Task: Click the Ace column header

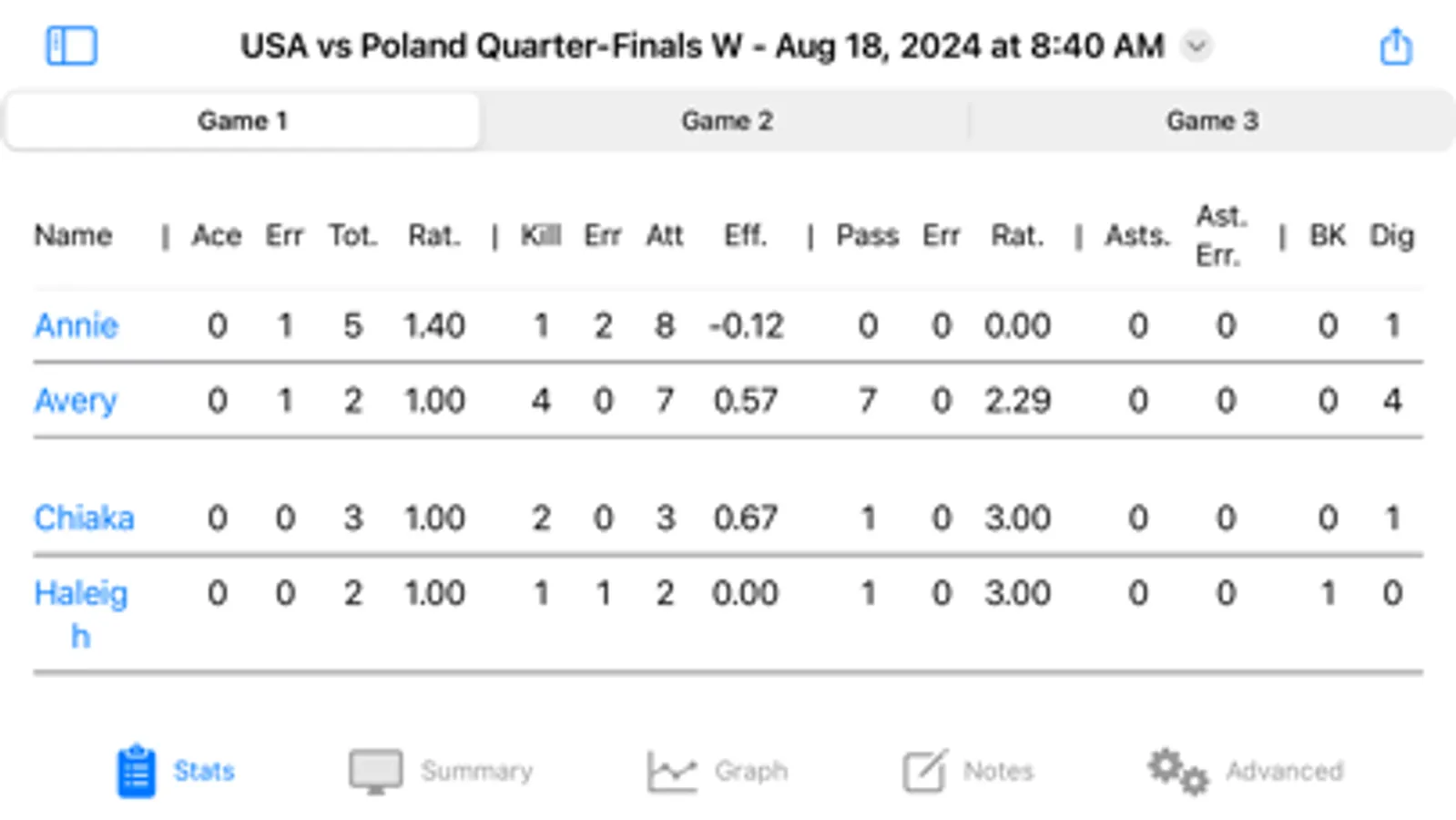Action: point(216,236)
